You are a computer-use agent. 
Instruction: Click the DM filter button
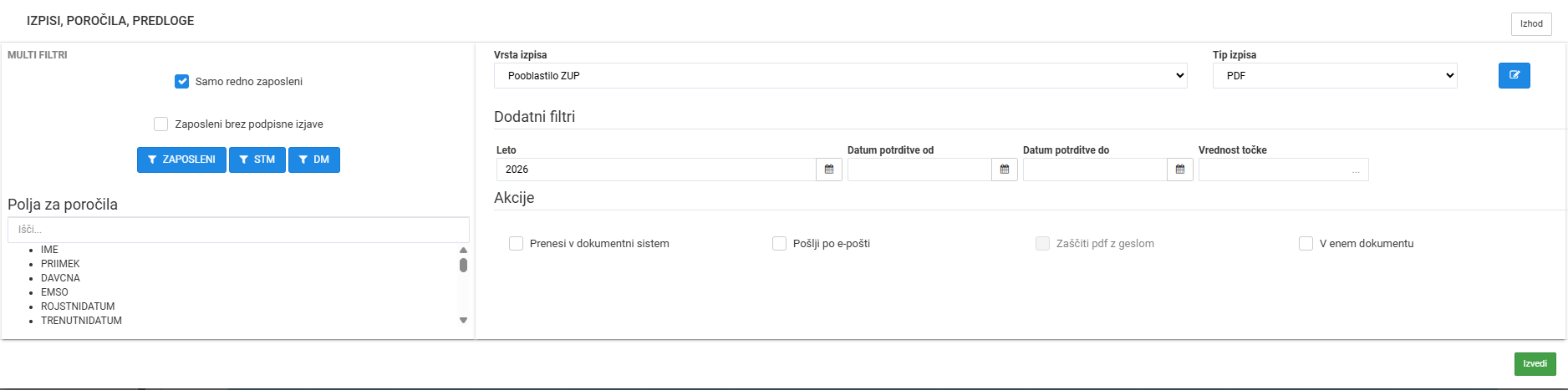(314, 160)
